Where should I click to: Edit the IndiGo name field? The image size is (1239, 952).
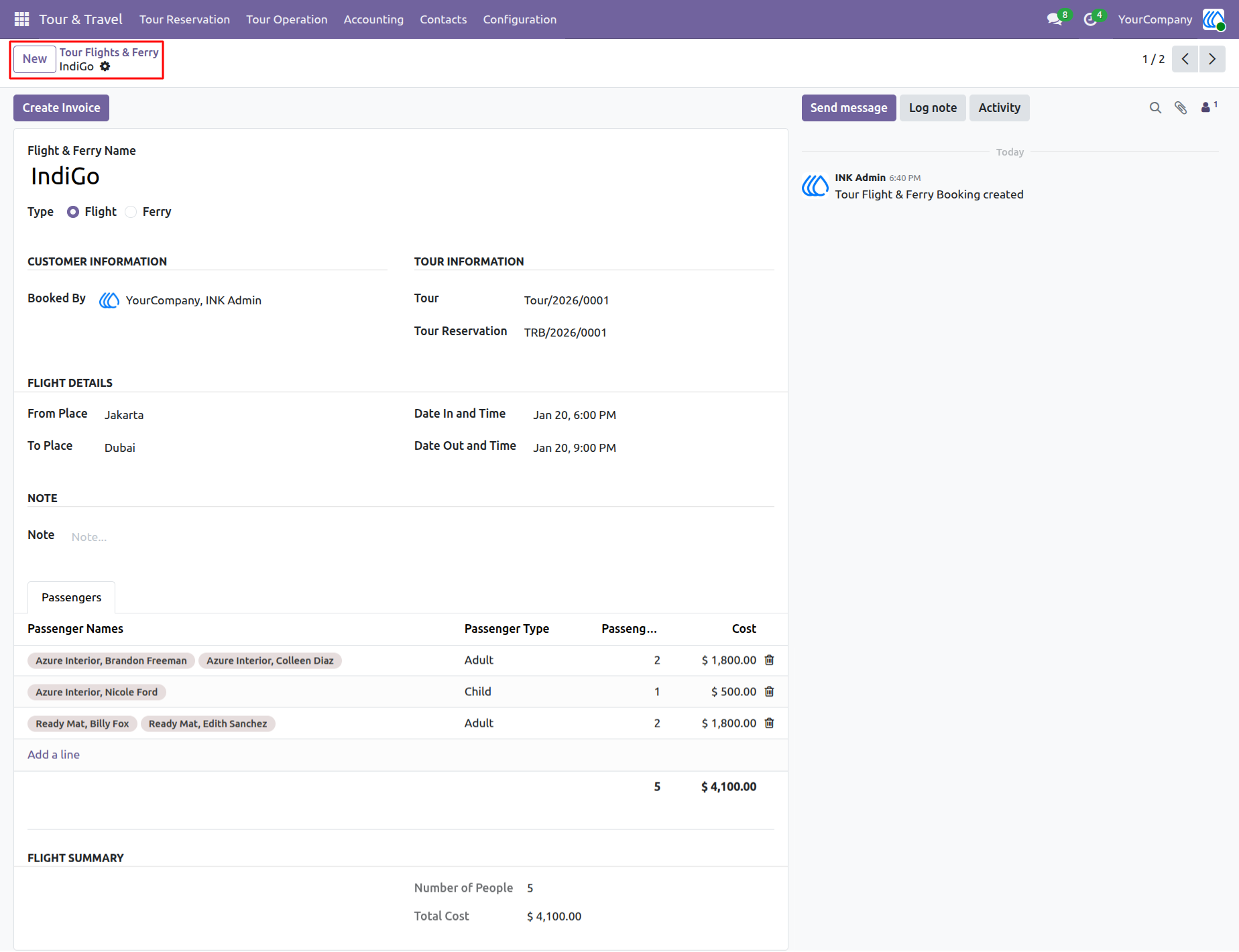pyautogui.click(x=401, y=176)
